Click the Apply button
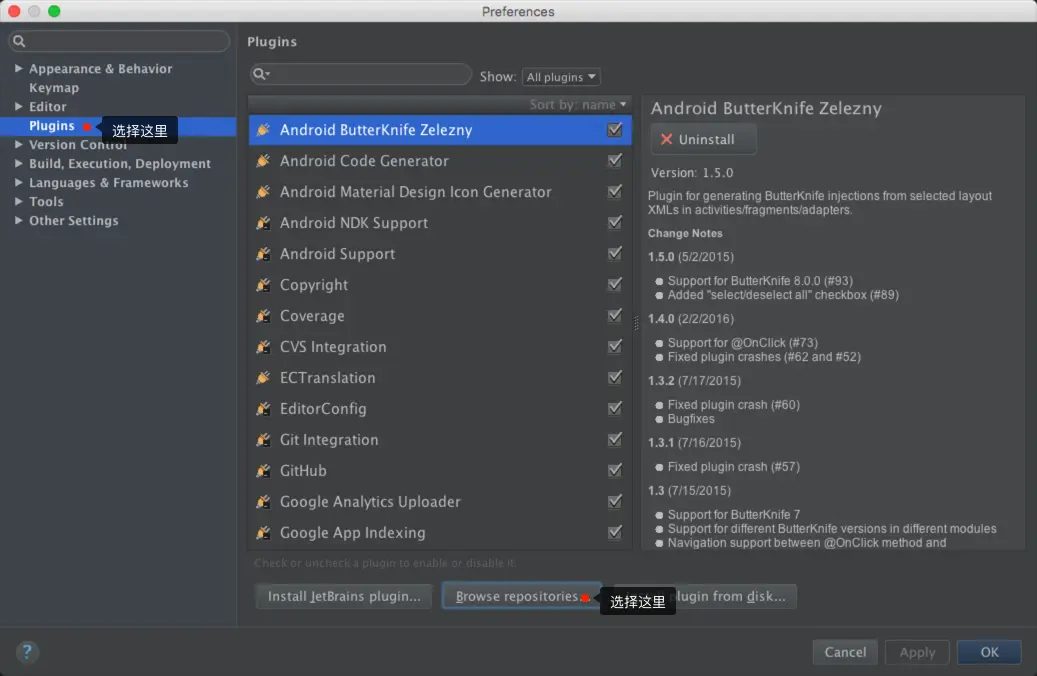The image size is (1037, 676). [917, 652]
